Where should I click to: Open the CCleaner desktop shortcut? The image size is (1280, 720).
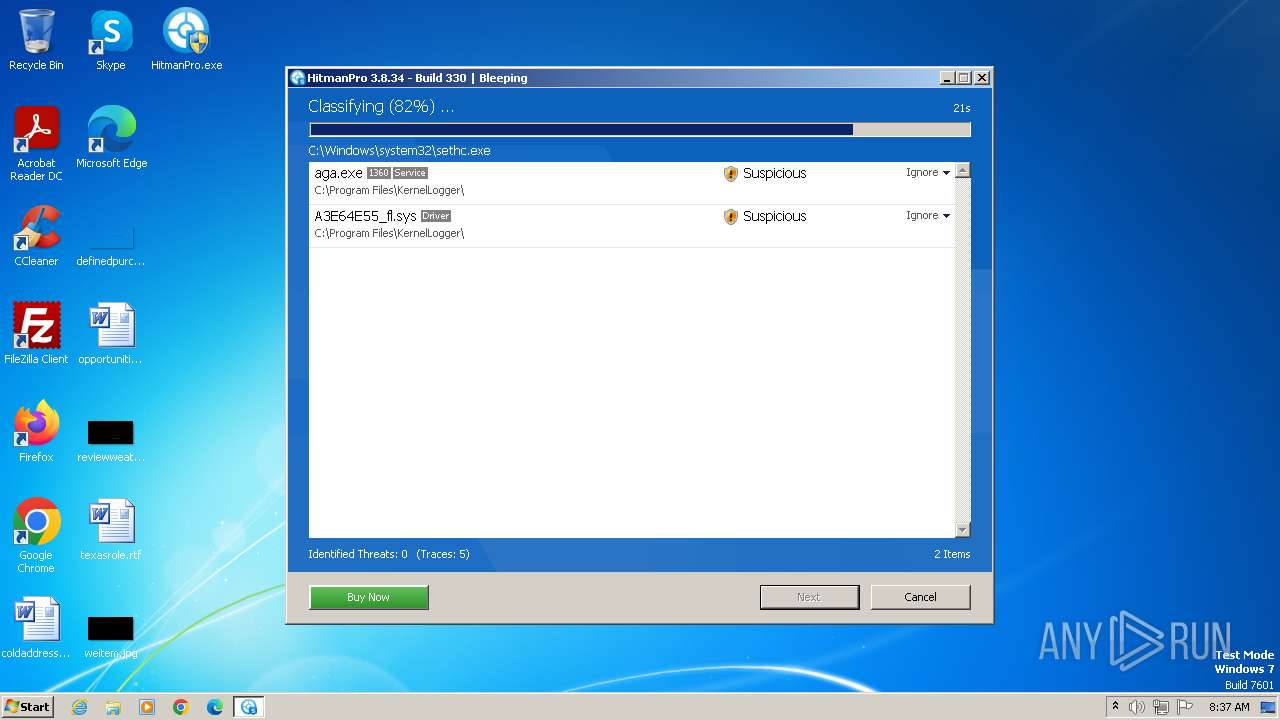[x=36, y=235]
